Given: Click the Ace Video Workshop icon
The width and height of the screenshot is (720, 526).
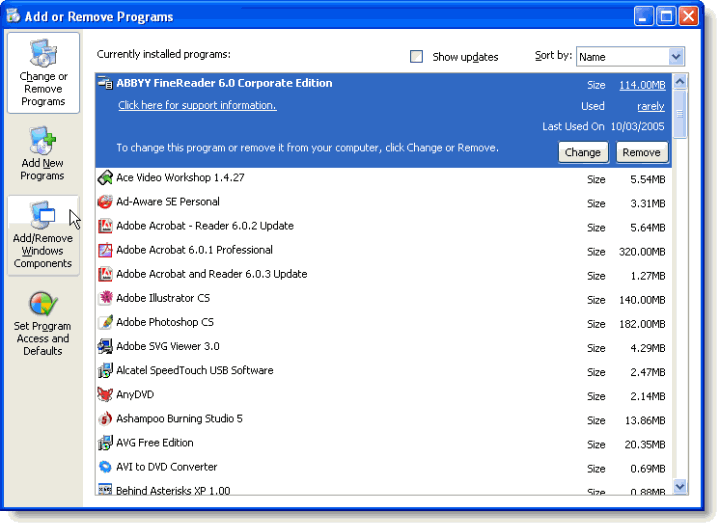Looking at the screenshot, I should click(x=105, y=178).
